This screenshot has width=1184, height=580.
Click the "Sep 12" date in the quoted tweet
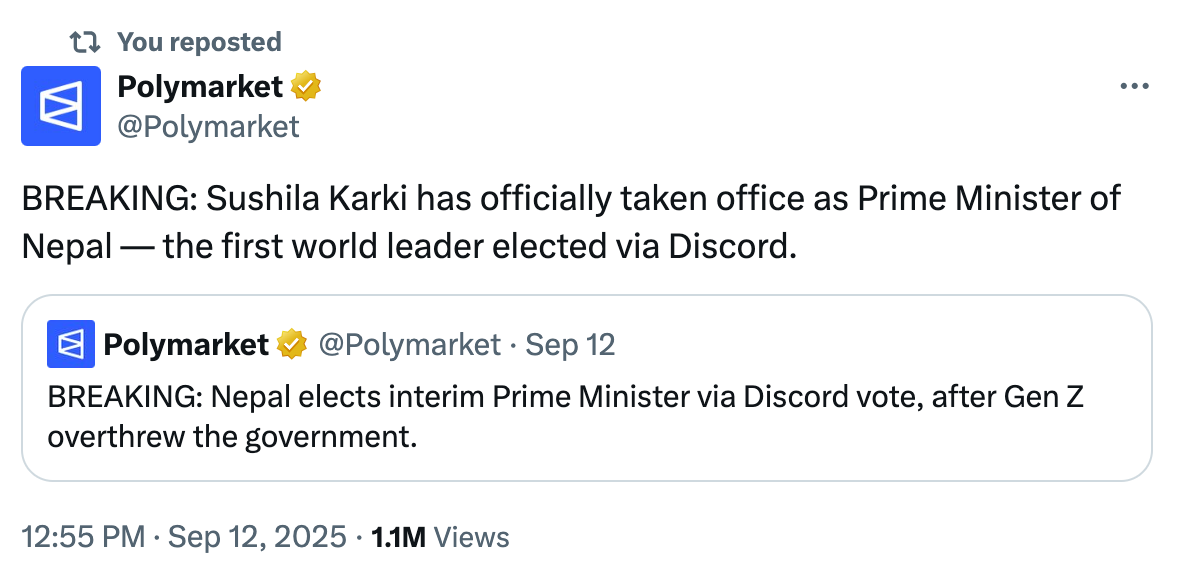point(570,345)
